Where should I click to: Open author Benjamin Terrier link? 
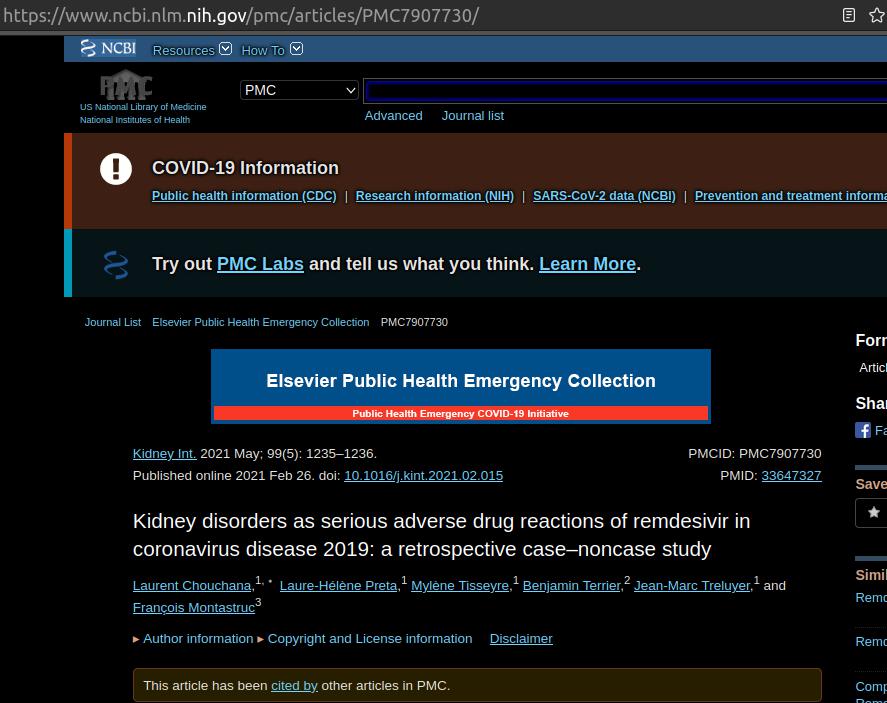click(x=571, y=586)
